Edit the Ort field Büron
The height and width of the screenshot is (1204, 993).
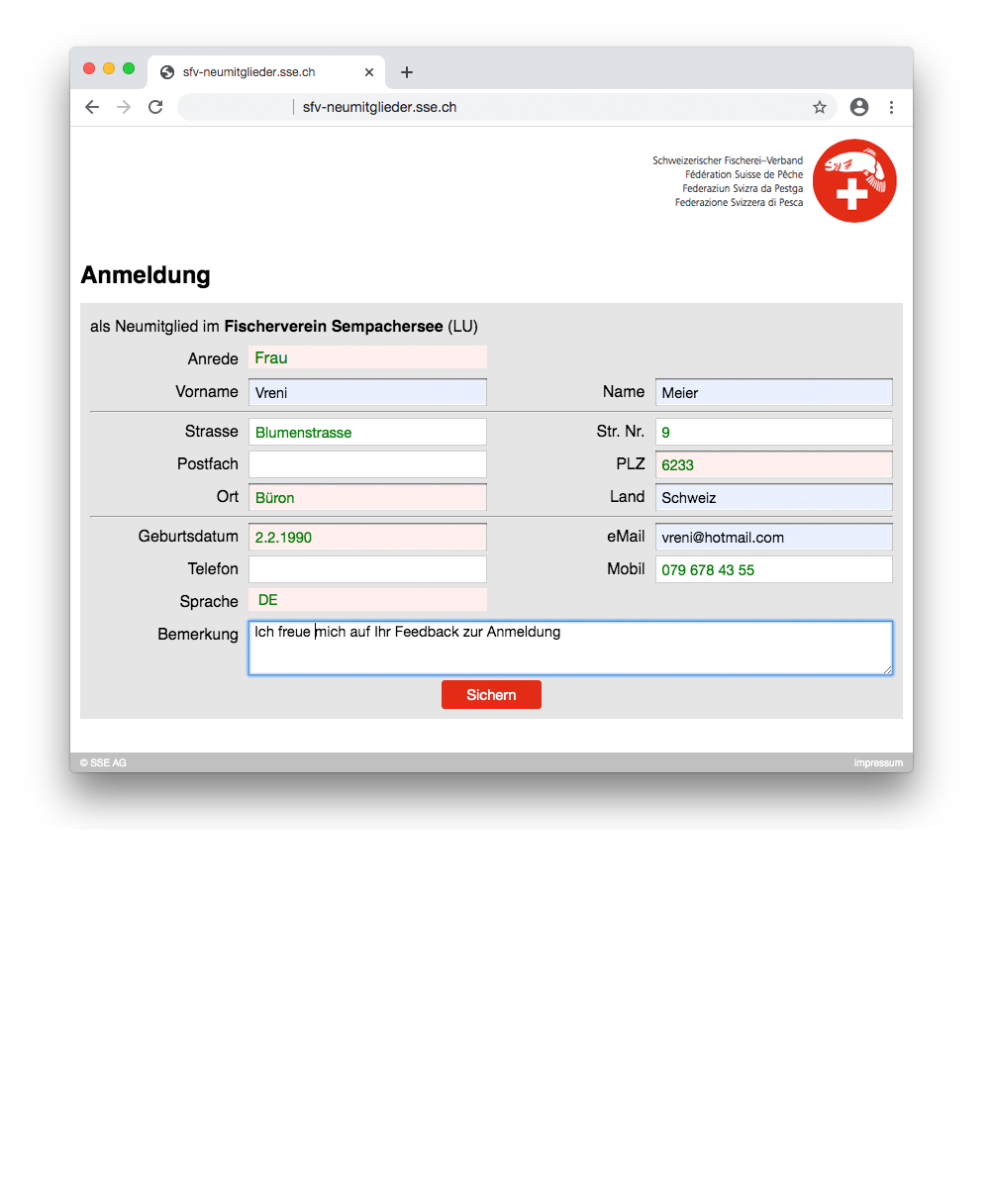pyautogui.click(x=367, y=497)
